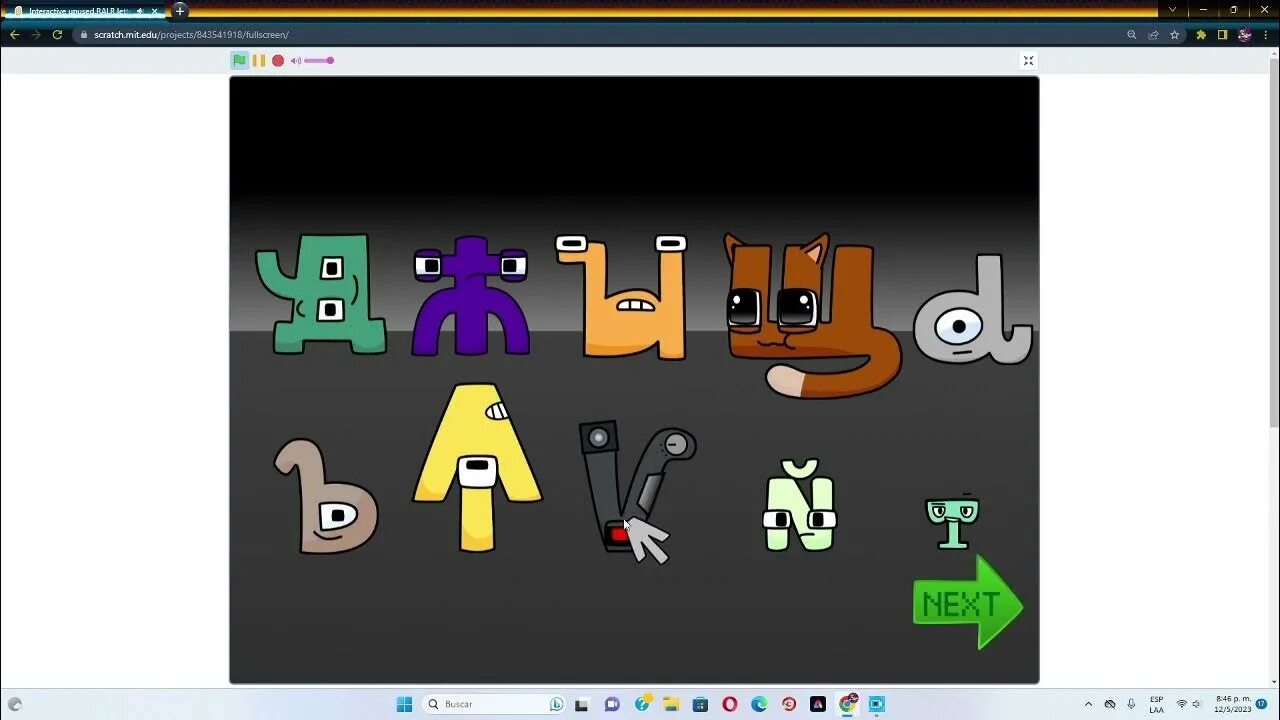Pause the Scratch project
Viewport: 1280px width, 720px height.
[259, 60]
